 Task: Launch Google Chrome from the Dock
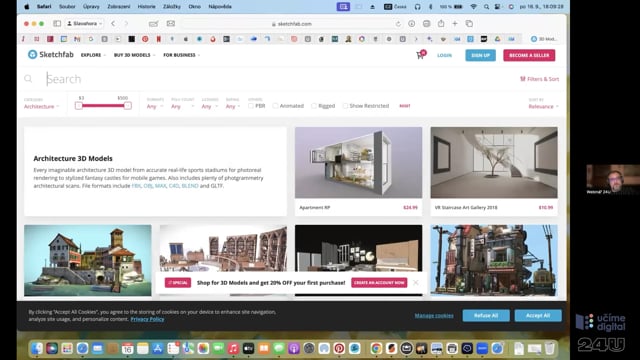(x=376, y=348)
